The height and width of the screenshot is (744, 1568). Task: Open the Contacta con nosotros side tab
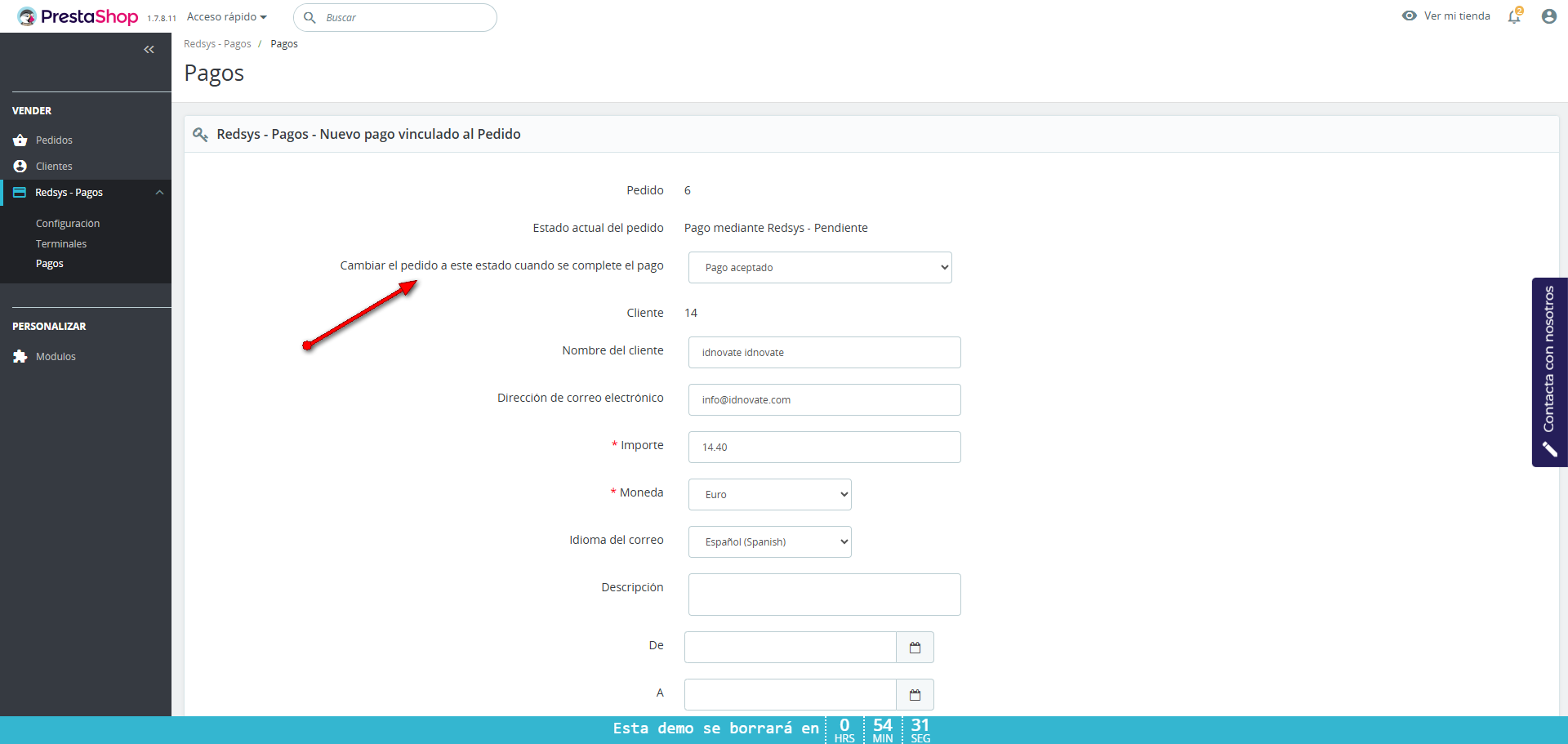[x=1549, y=372]
